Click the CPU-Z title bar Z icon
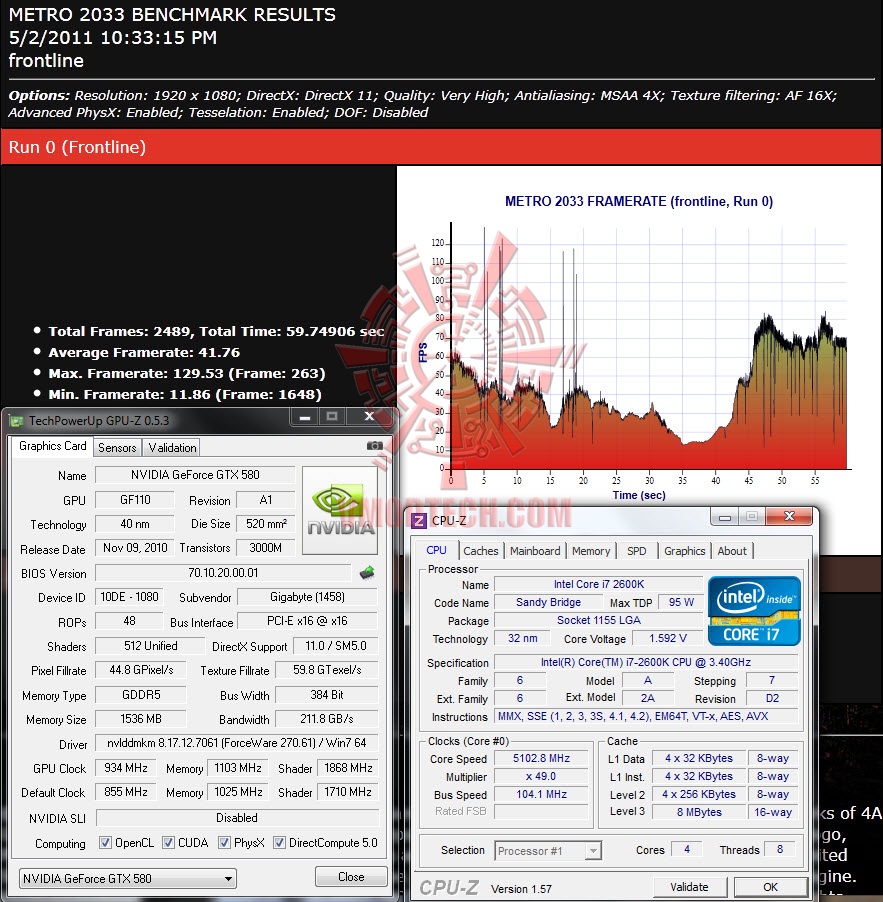Image resolution: width=883 pixels, height=902 pixels. pos(418,521)
